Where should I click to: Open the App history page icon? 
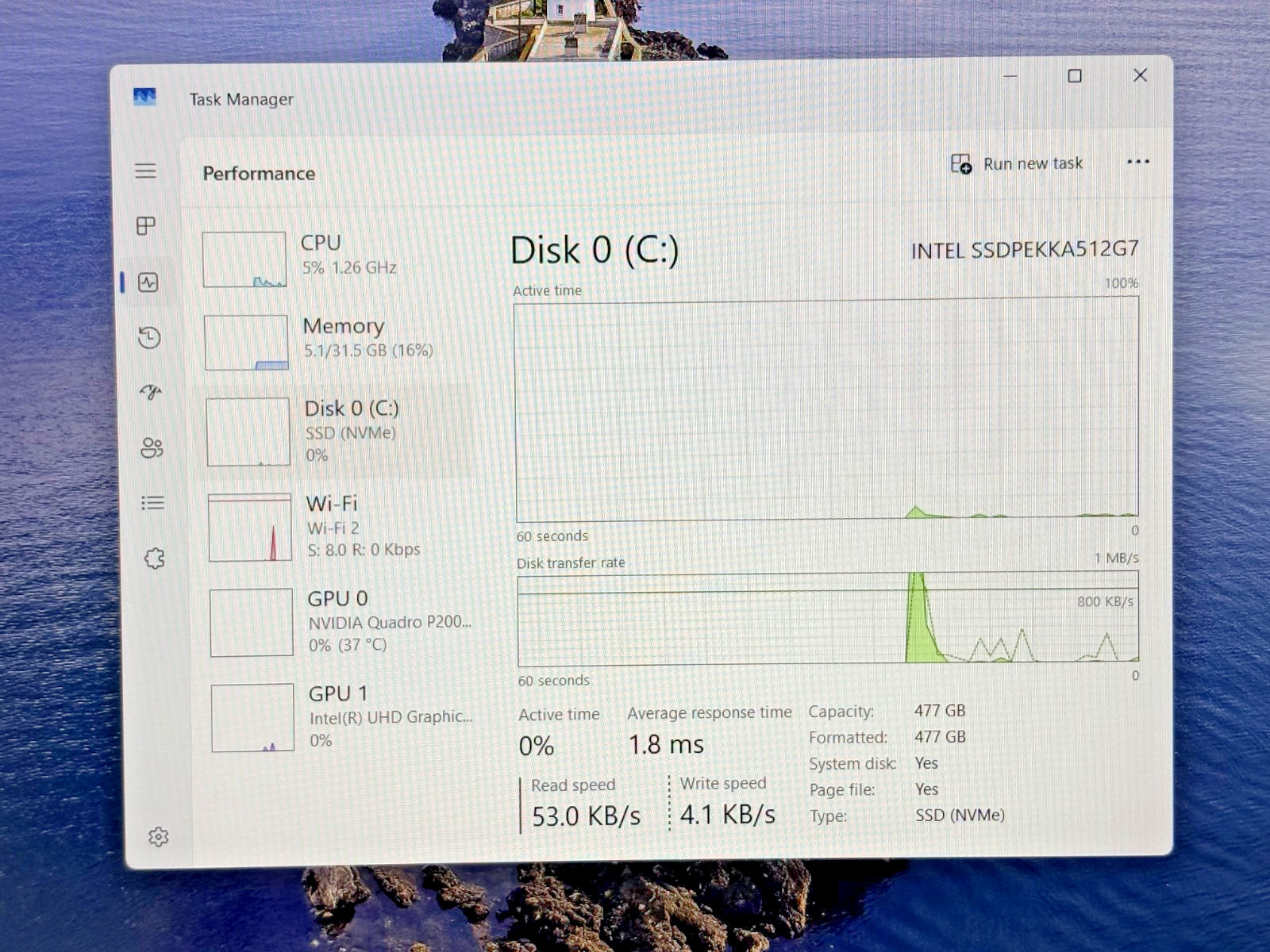click(x=149, y=338)
